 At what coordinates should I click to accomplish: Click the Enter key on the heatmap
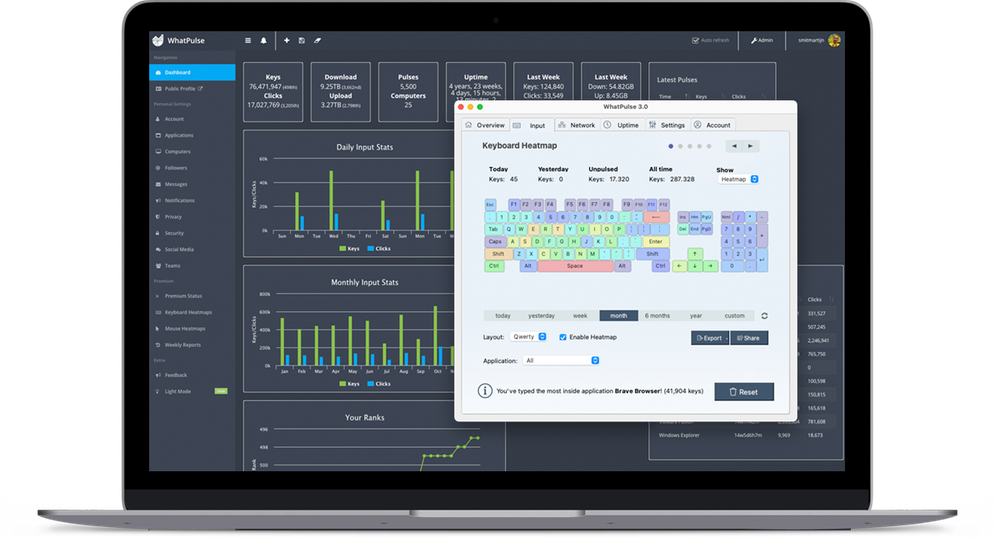[x=656, y=242]
